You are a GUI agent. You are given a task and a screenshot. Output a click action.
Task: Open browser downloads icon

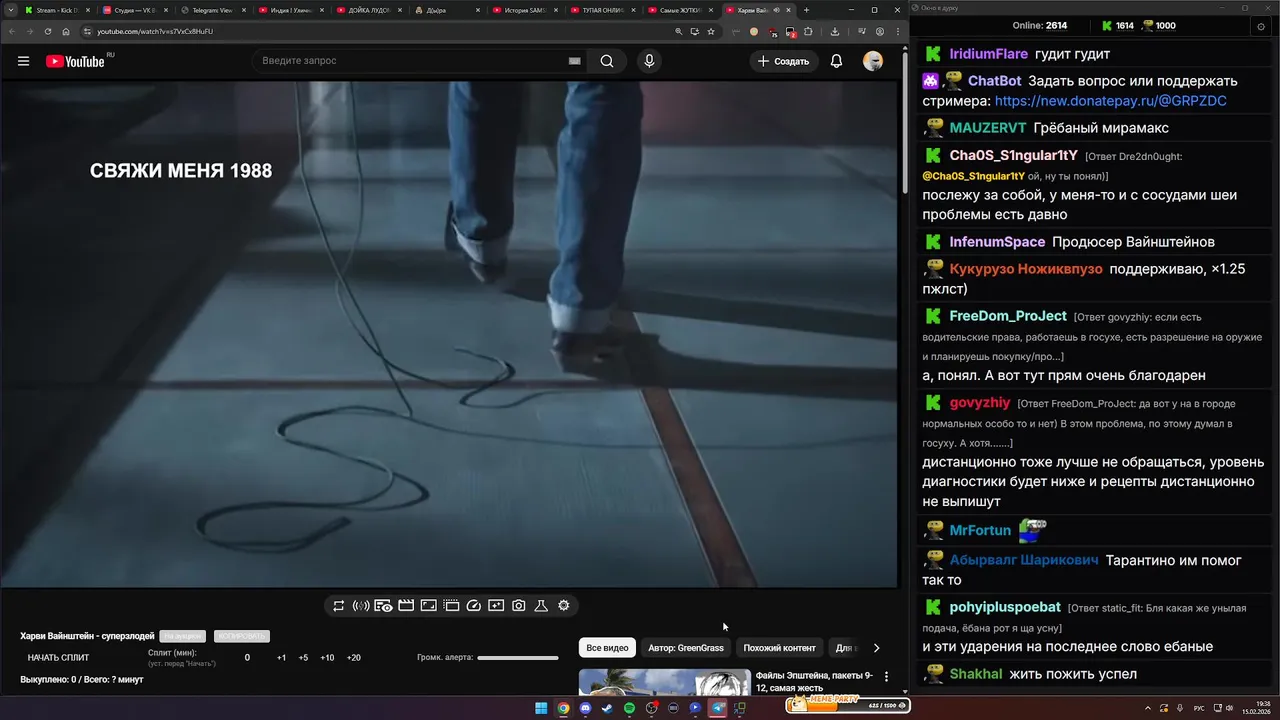835,31
